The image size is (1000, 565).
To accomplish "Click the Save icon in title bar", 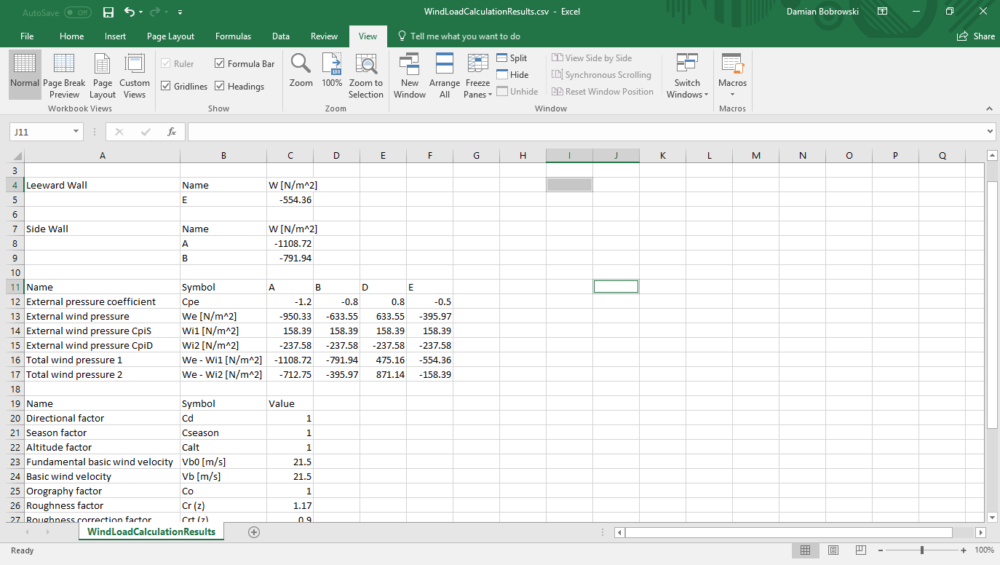I will coord(108,11).
